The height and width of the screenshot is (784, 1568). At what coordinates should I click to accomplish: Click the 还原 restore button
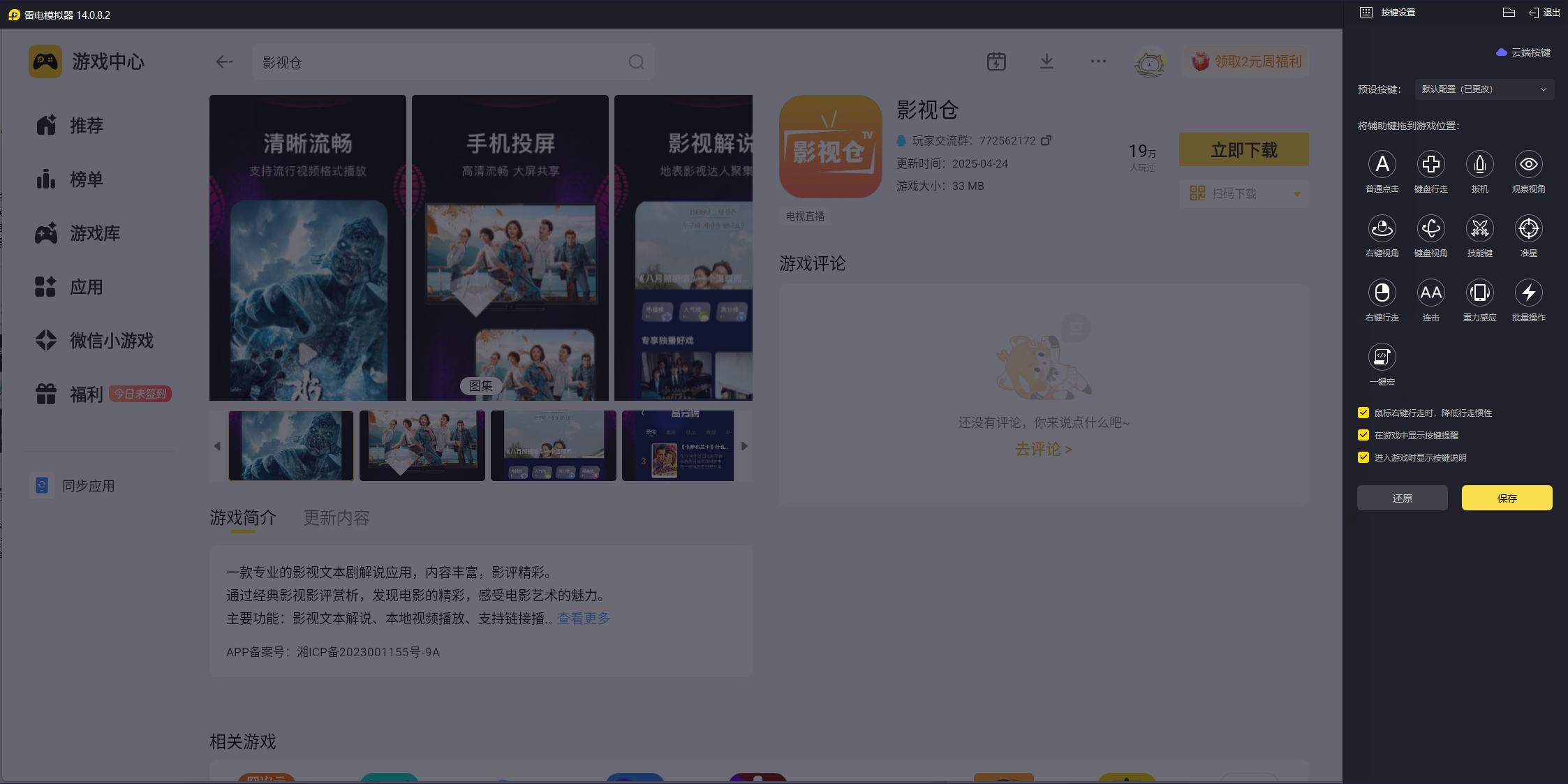[1403, 498]
